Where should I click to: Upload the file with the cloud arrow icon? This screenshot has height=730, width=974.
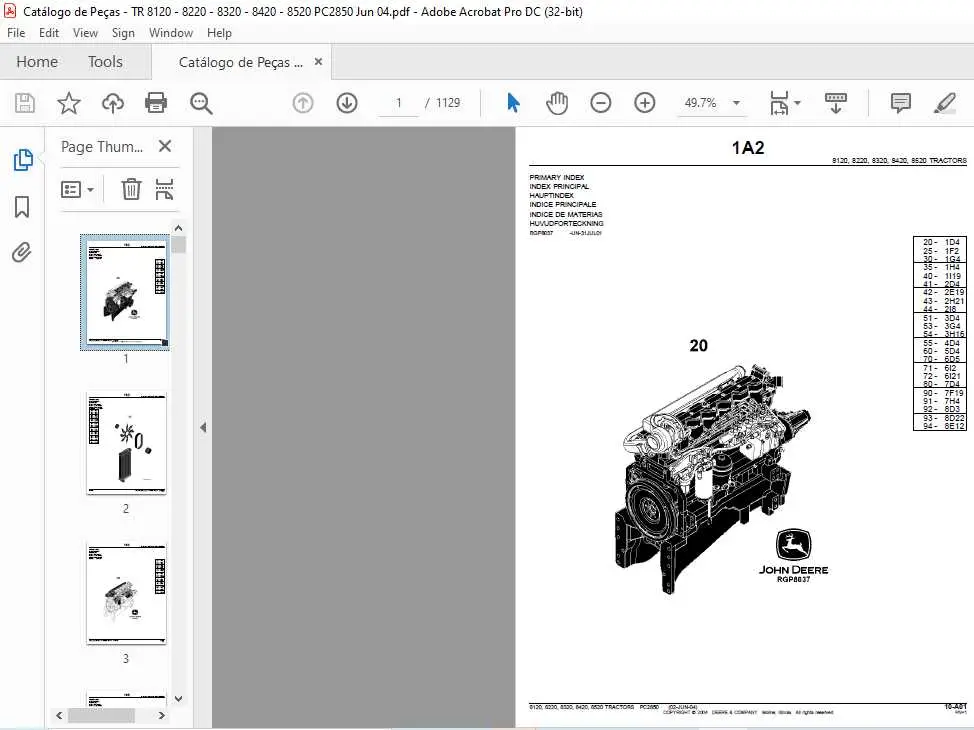(112, 103)
